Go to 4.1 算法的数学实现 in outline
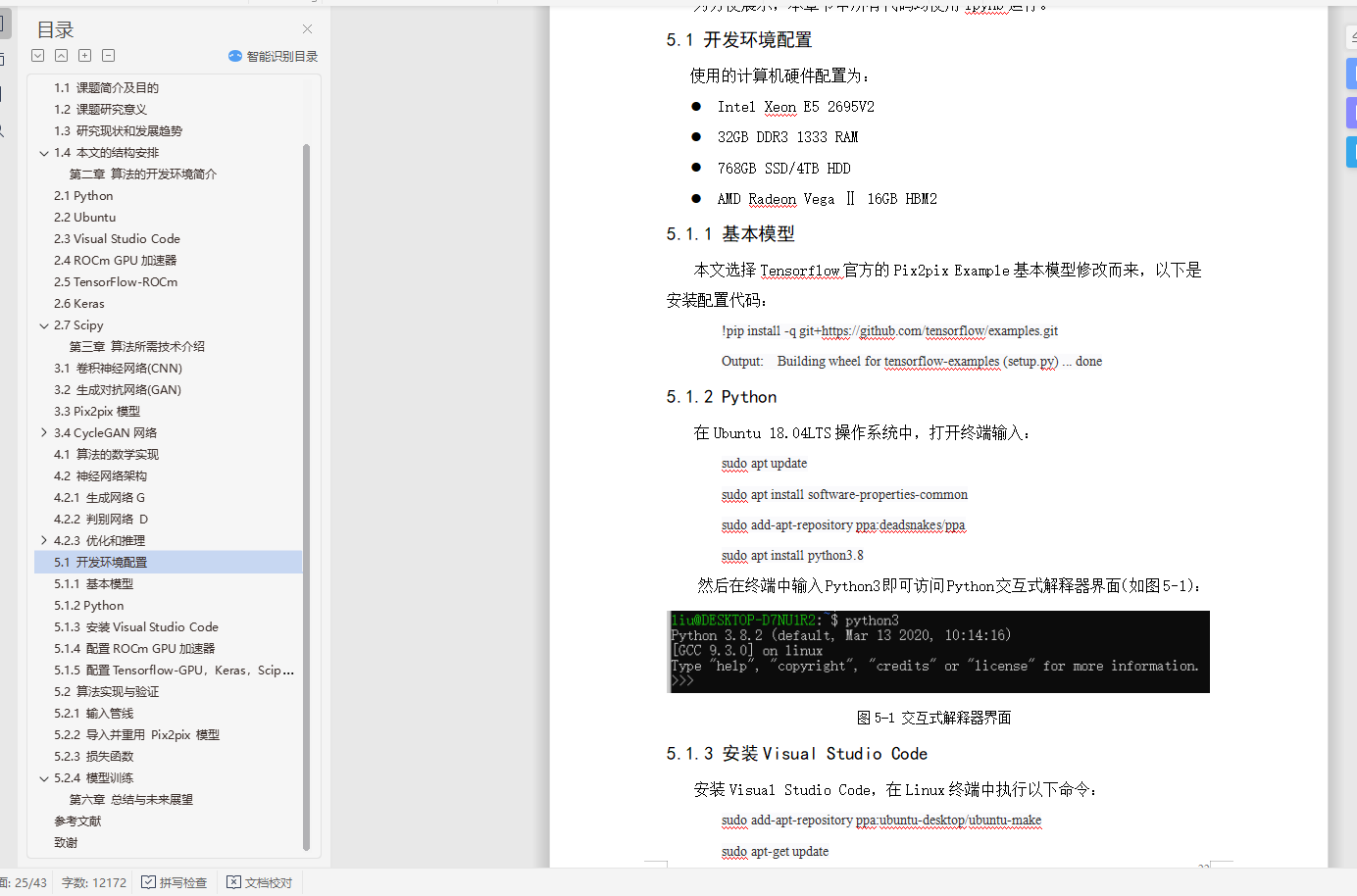Image resolution: width=1357 pixels, height=896 pixels. coord(106,455)
